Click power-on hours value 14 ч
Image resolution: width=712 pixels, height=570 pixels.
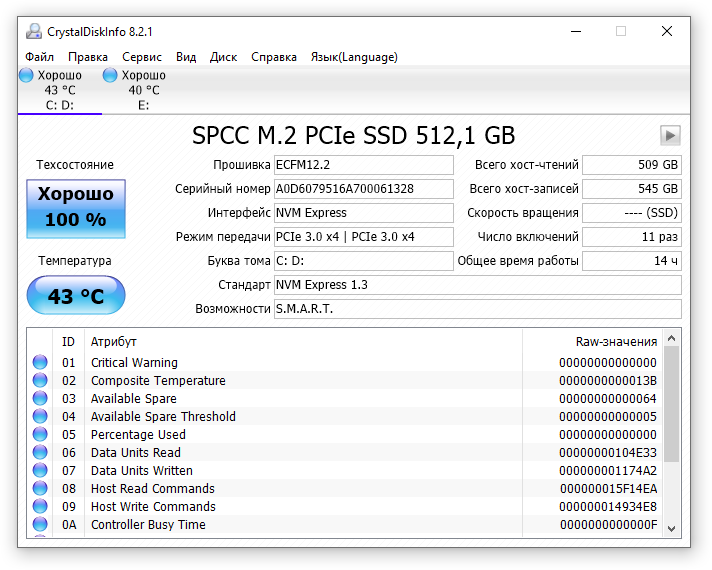[632, 261]
